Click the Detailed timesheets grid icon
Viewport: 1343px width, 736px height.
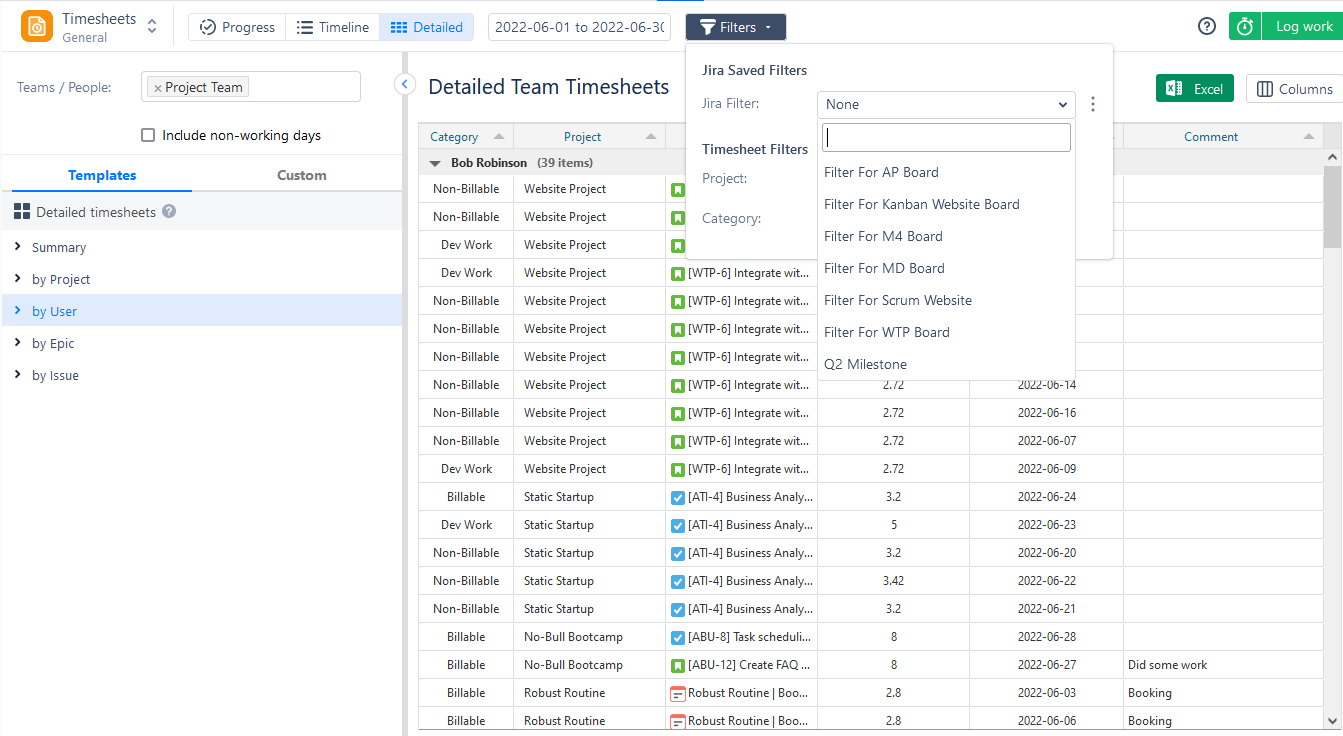pos(22,212)
